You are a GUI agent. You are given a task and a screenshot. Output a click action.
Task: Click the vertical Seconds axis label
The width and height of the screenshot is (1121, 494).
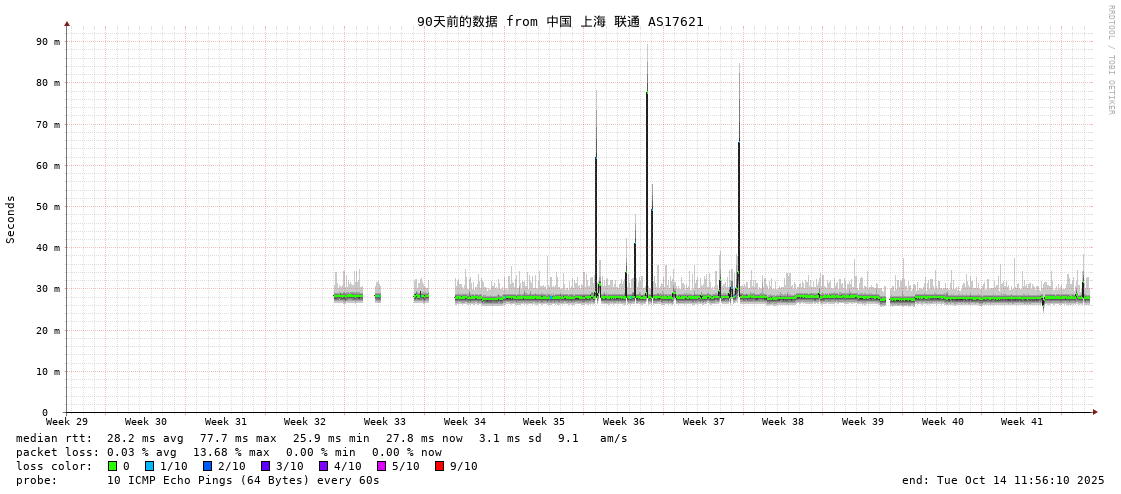[x=11, y=219]
